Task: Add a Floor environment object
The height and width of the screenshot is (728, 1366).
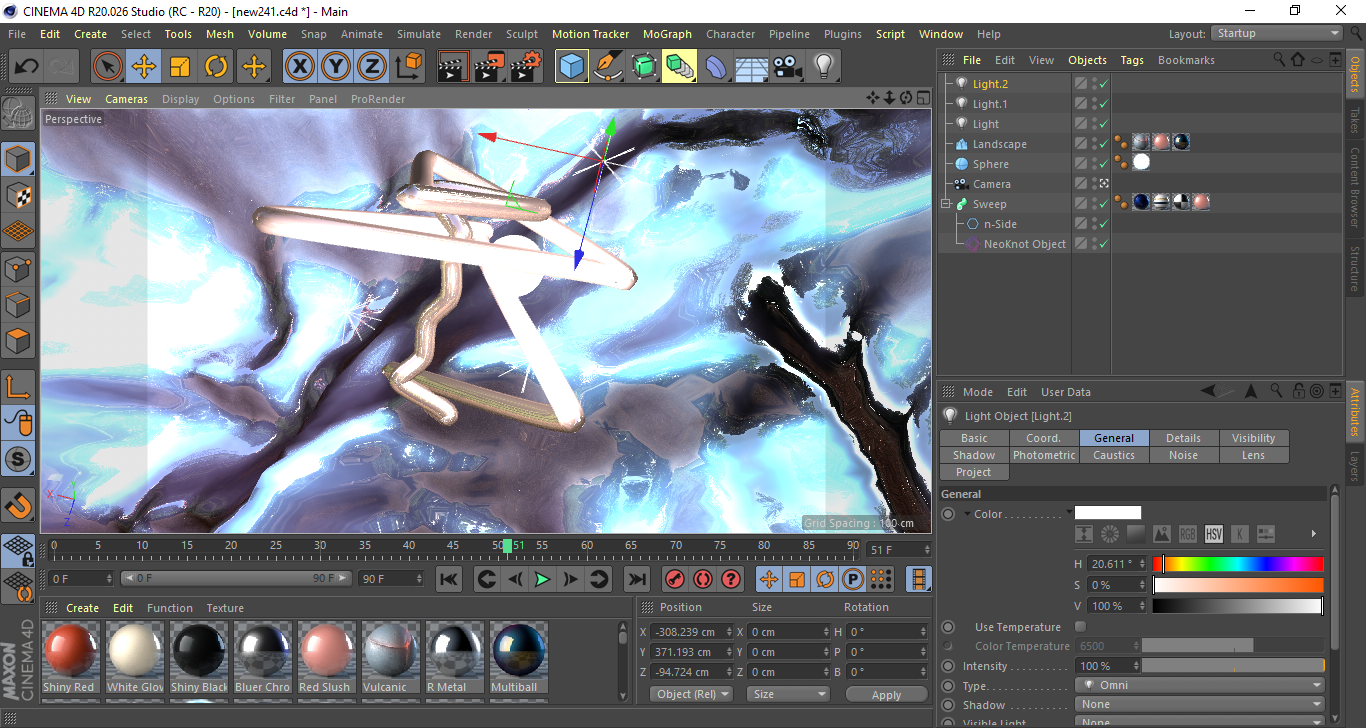Action: tap(752, 67)
